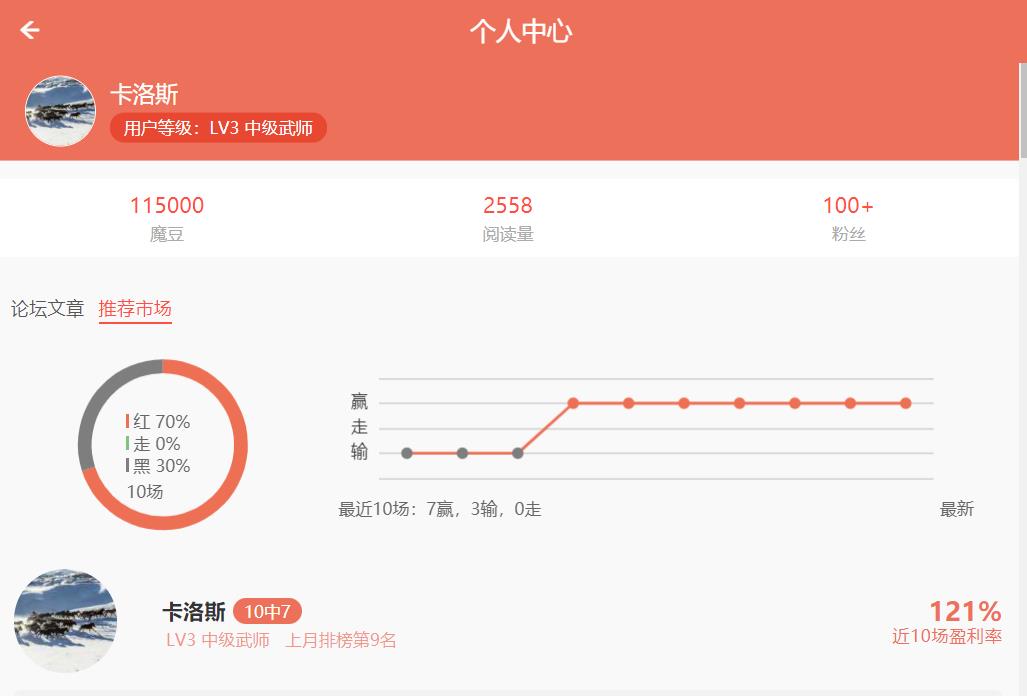Image resolution: width=1027 pixels, height=696 pixels.
Task: Click the 走 0% legend entry
Action: pyautogui.click(x=153, y=443)
